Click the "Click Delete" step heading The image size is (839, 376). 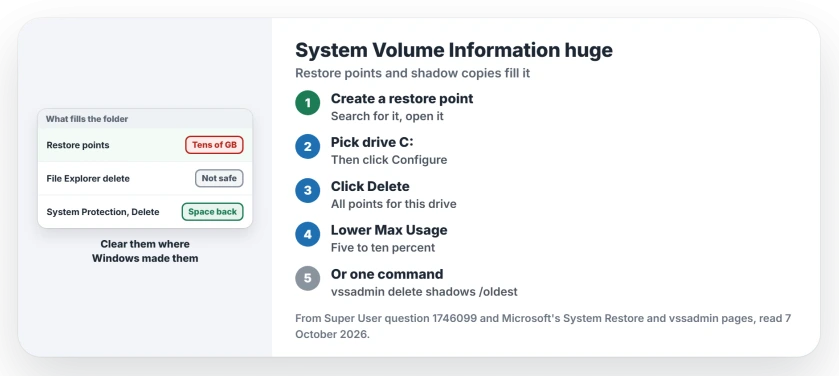(x=370, y=186)
